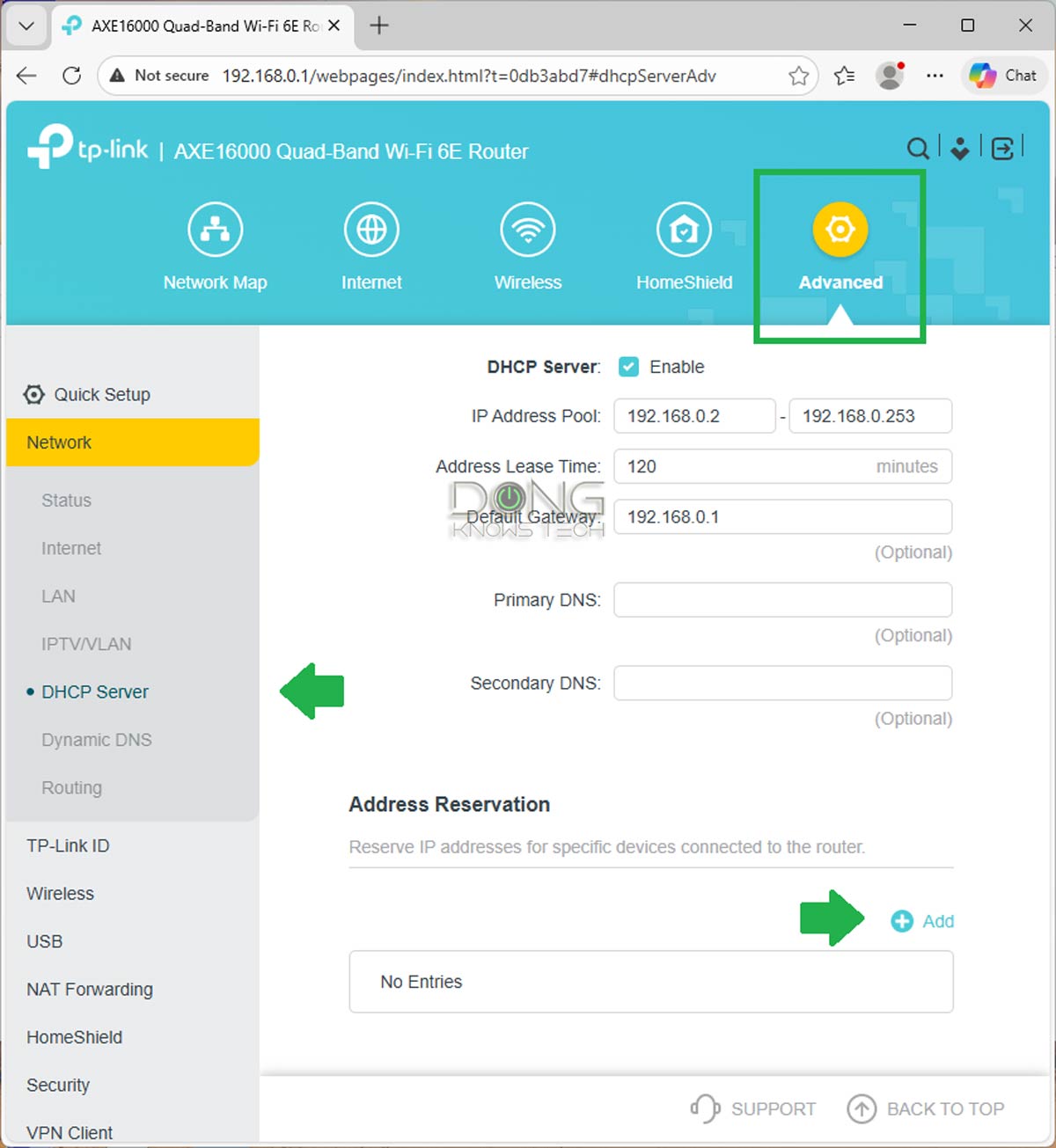Screen dimensions: 1056x1148
Task: Uncheck the DHCP Server Enable checkbox
Action: point(628,367)
